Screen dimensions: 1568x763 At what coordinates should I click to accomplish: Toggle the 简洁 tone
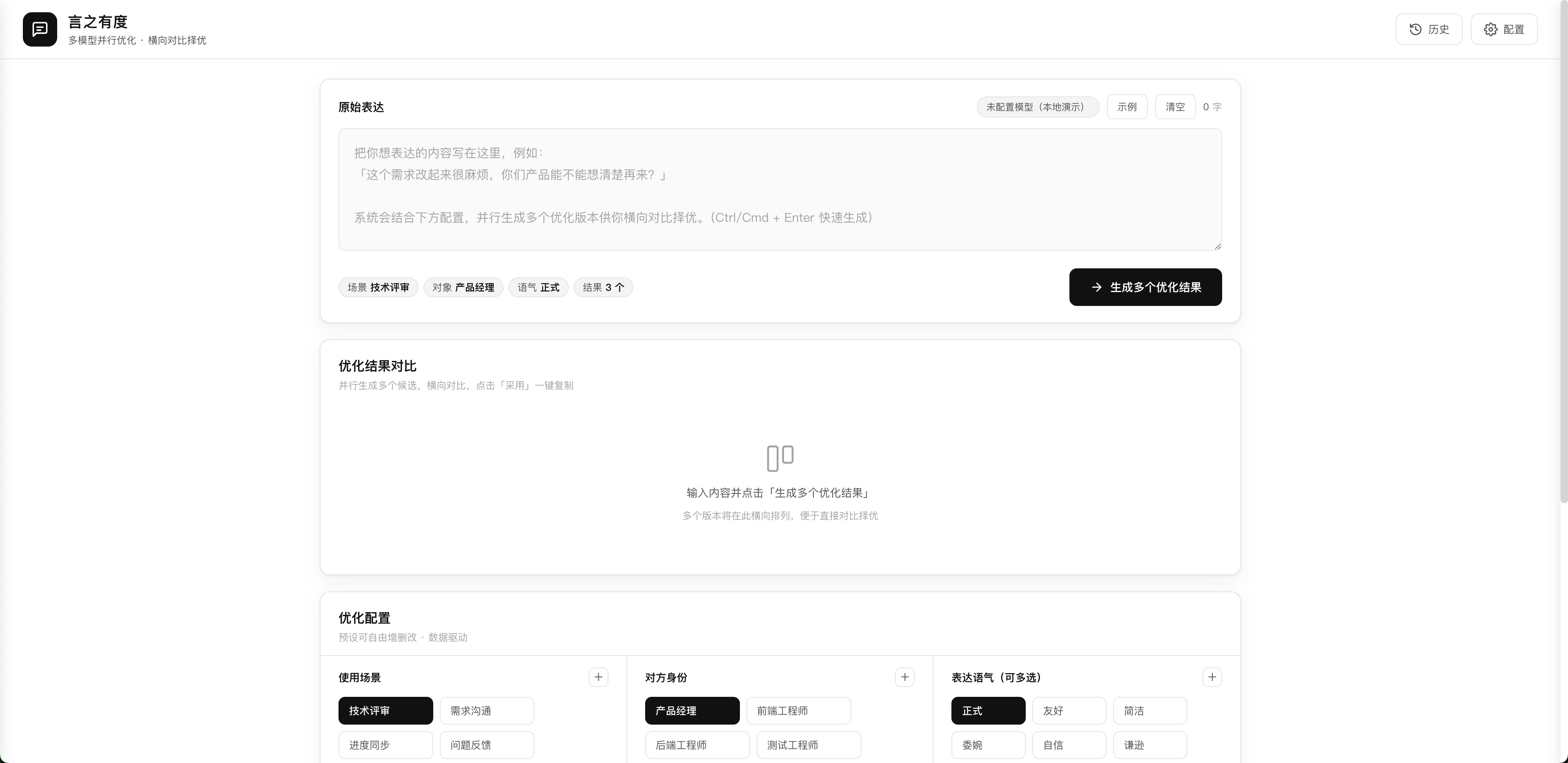(x=1150, y=711)
